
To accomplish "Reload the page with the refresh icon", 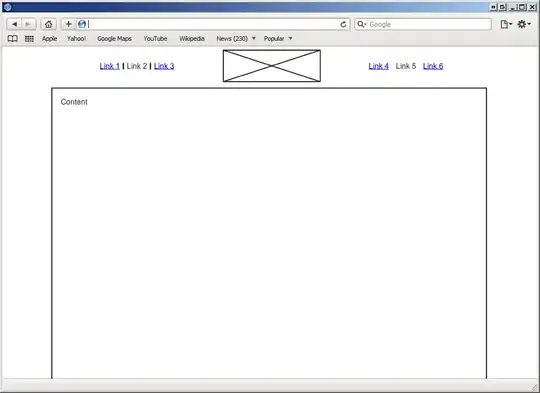I will (343, 24).
